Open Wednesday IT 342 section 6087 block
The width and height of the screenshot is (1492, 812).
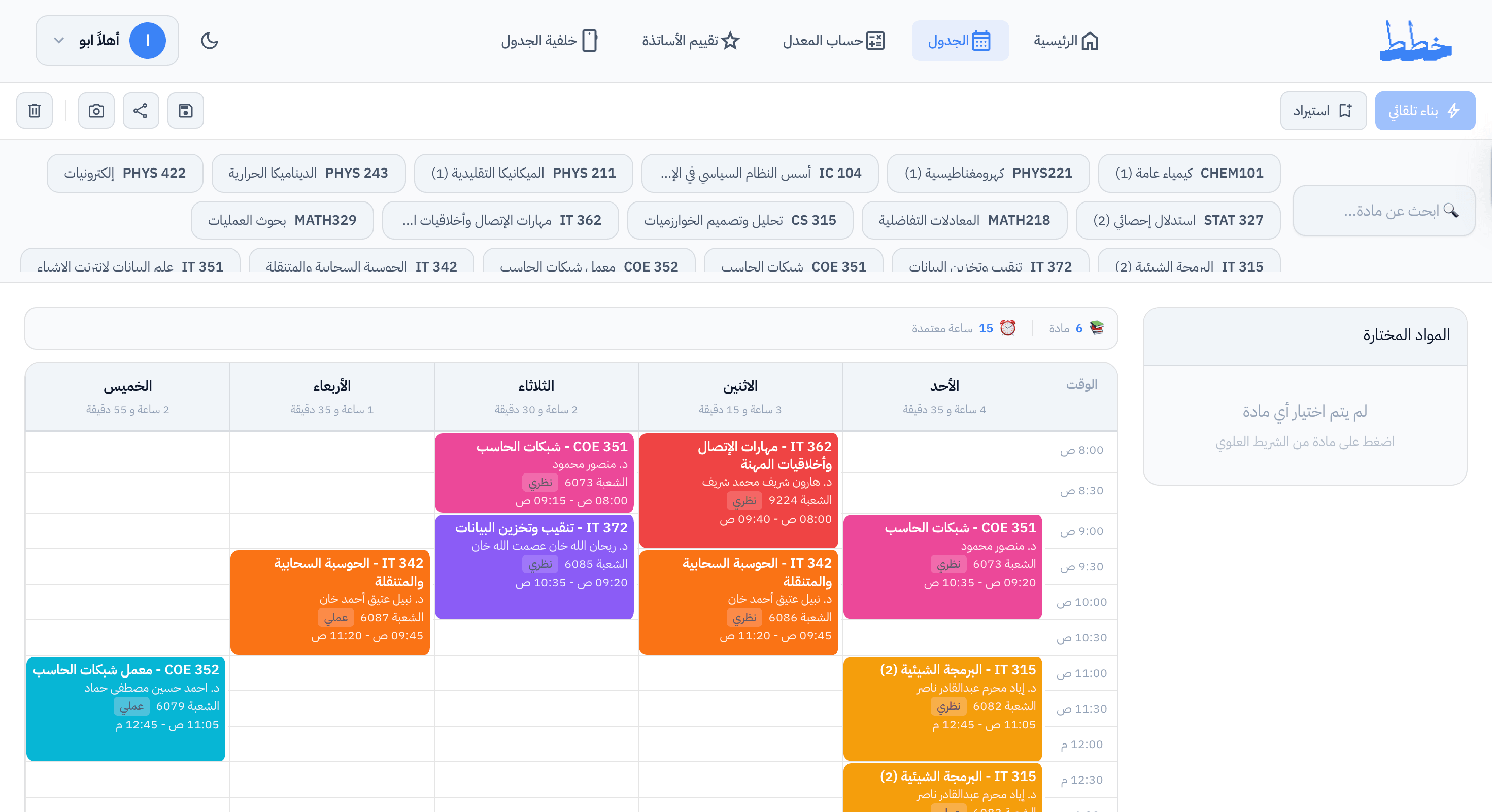pos(330,602)
